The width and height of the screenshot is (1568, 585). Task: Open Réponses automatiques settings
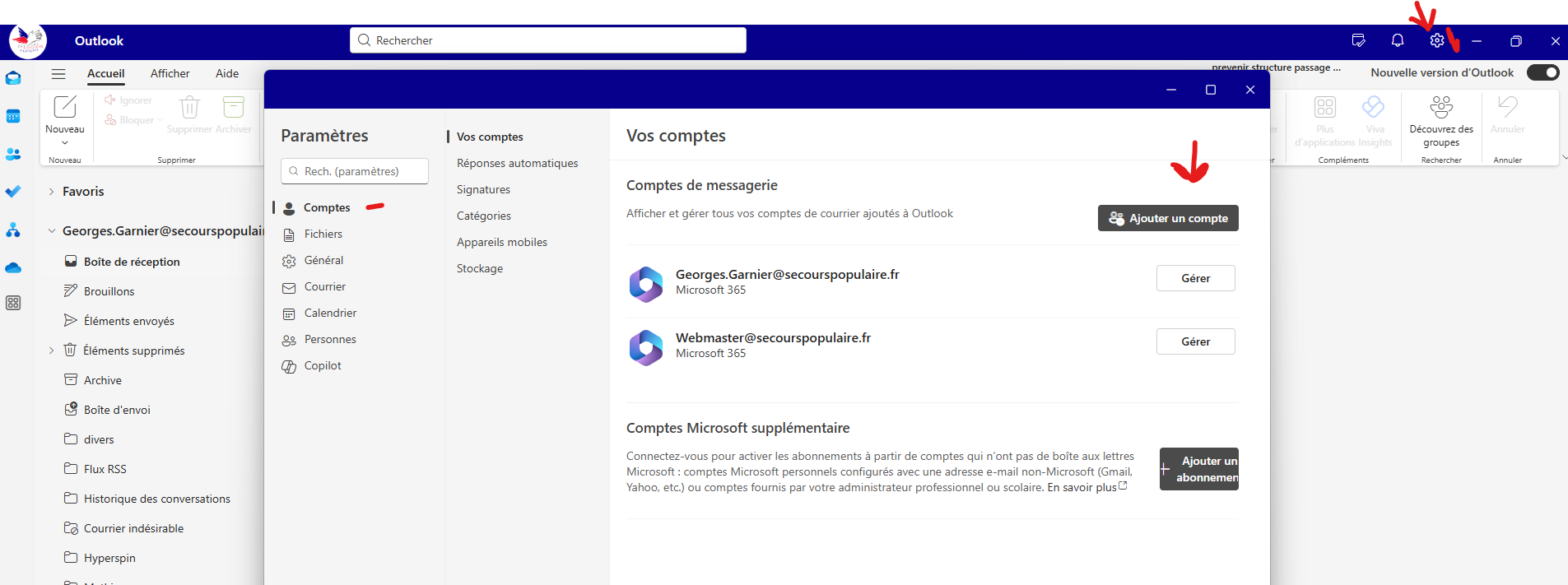pyautogui.click(x=518, y=163)
